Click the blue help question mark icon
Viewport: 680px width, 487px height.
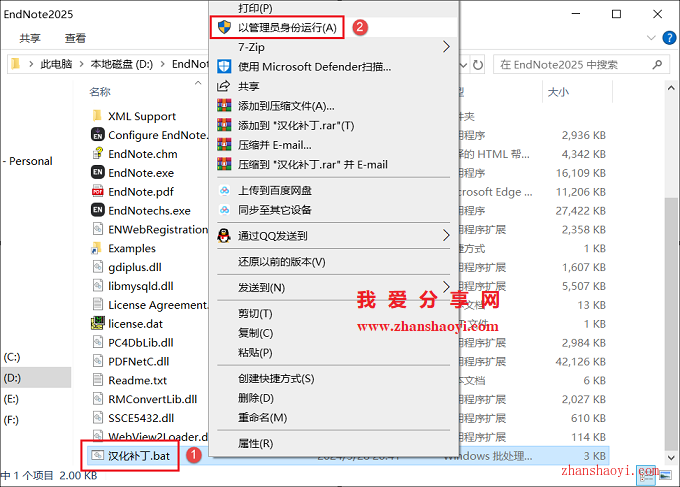[x=669, y=38]
